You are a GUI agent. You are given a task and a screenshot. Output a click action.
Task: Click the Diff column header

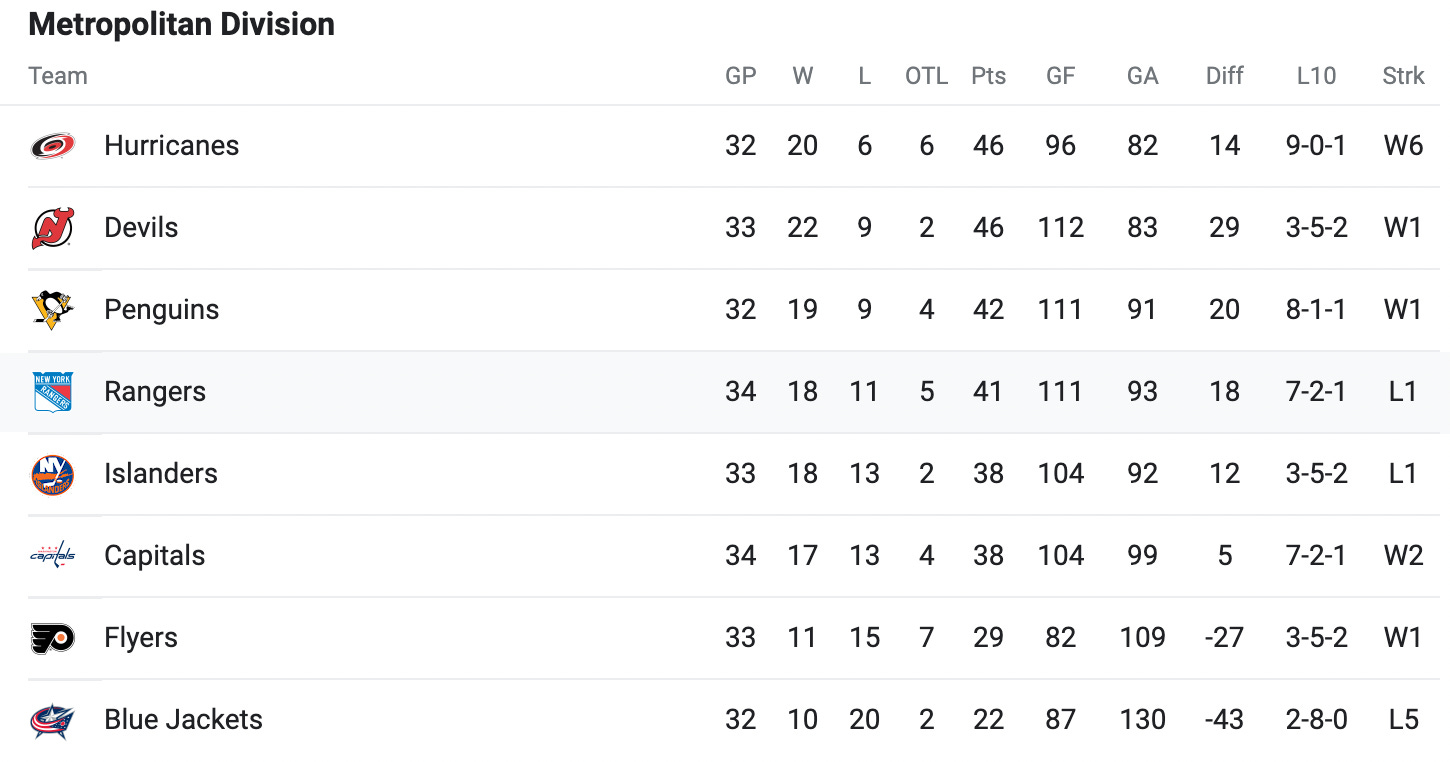click(1224, 76)
